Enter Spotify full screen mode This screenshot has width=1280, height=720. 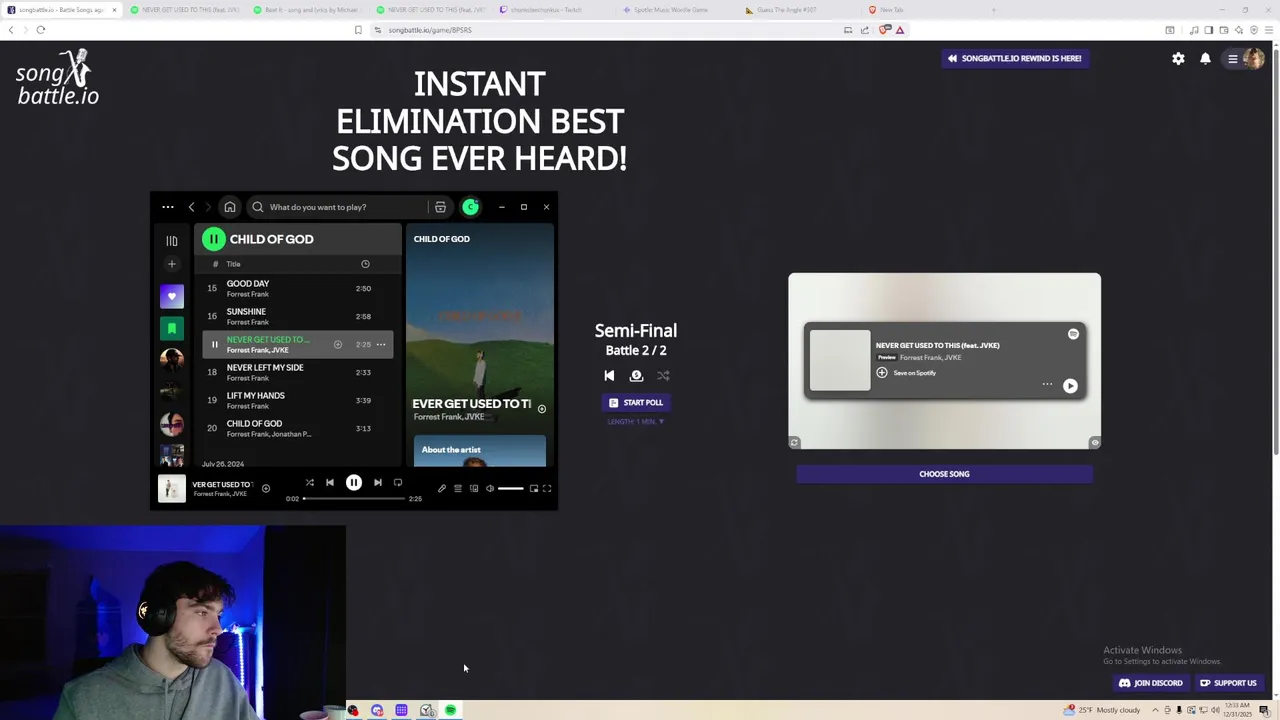[x=547, y=489]
